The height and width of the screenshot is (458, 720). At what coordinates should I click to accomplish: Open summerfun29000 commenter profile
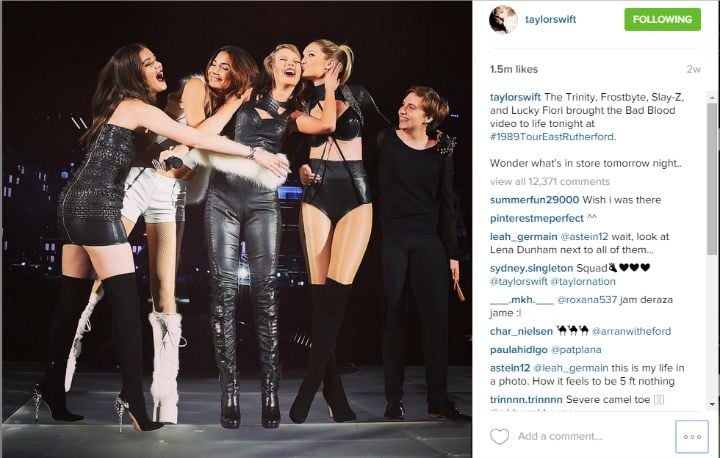coord(534,200)
